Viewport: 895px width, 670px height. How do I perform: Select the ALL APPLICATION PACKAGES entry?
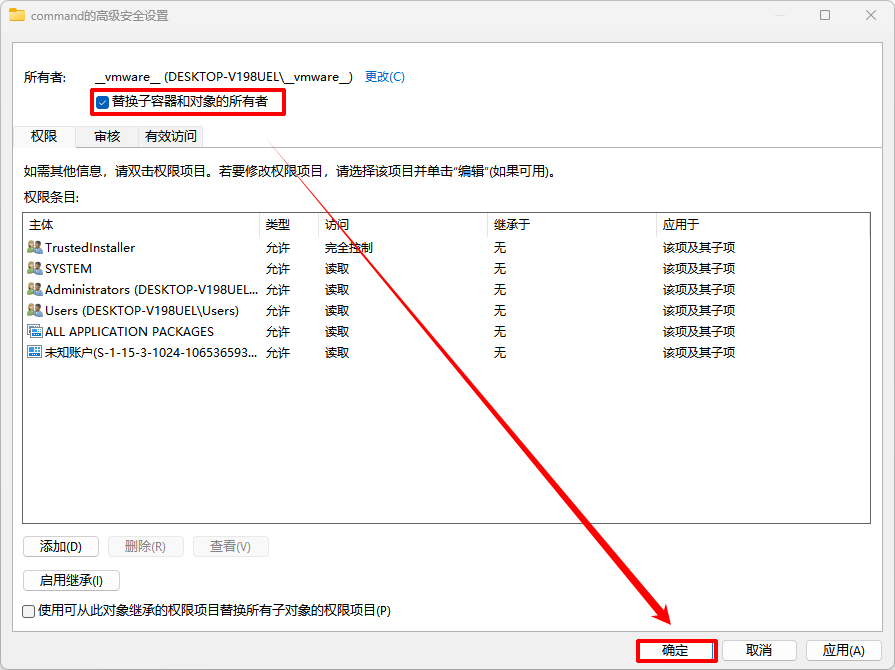click(x=446, y=332)
